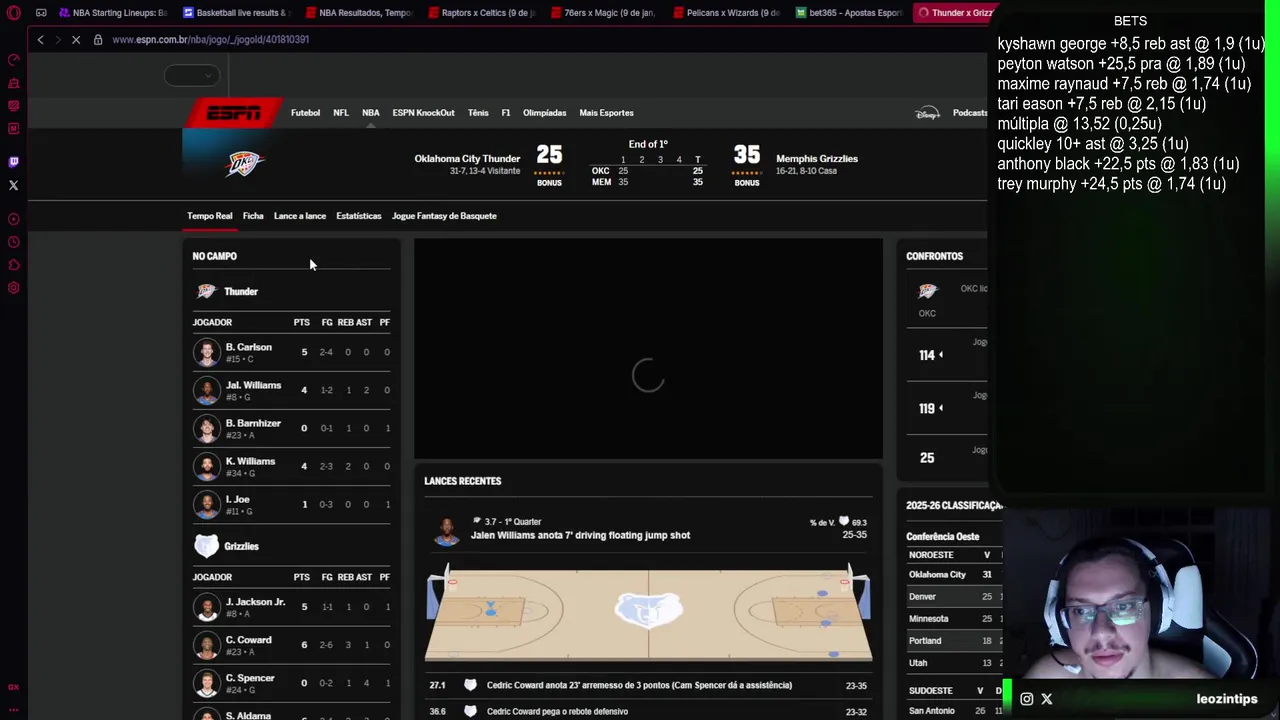Click the Thunder logo in the No Campo panel
Viewport: 1280px width, 720px height.
(206, 291)
